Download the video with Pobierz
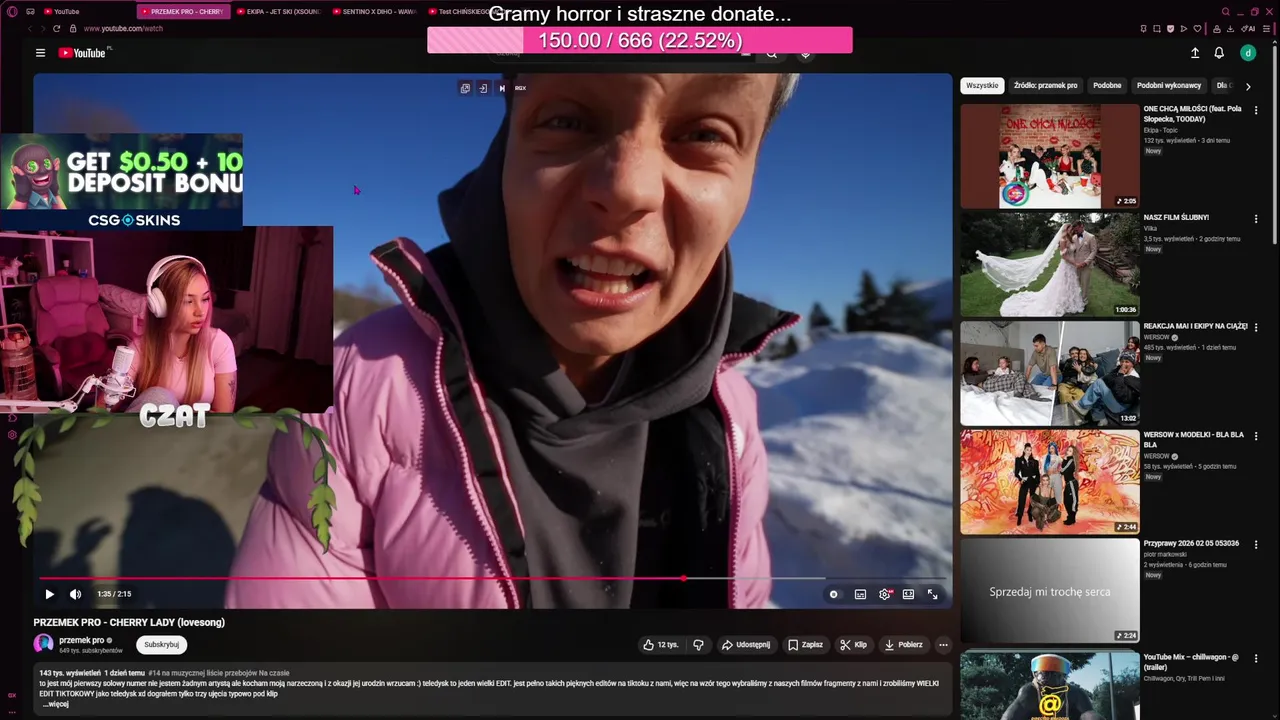The image size is (1280, 720). pos(903,645)
